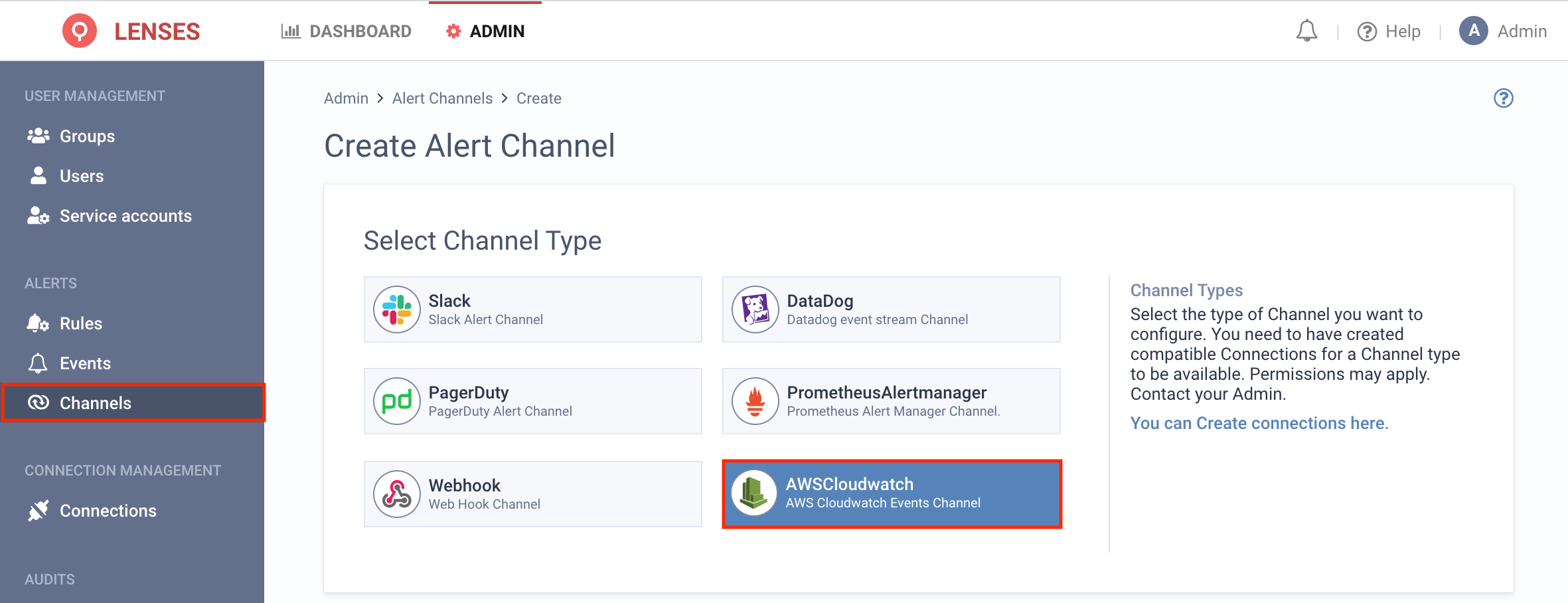Click the Create breadcrumb
The height and width of the screenshot is (603, 1568).
point(539,98)
